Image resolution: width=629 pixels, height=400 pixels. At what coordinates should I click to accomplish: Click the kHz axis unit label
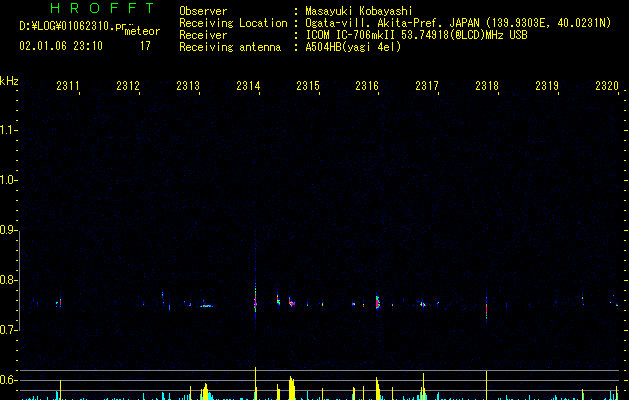click(9, 81)
